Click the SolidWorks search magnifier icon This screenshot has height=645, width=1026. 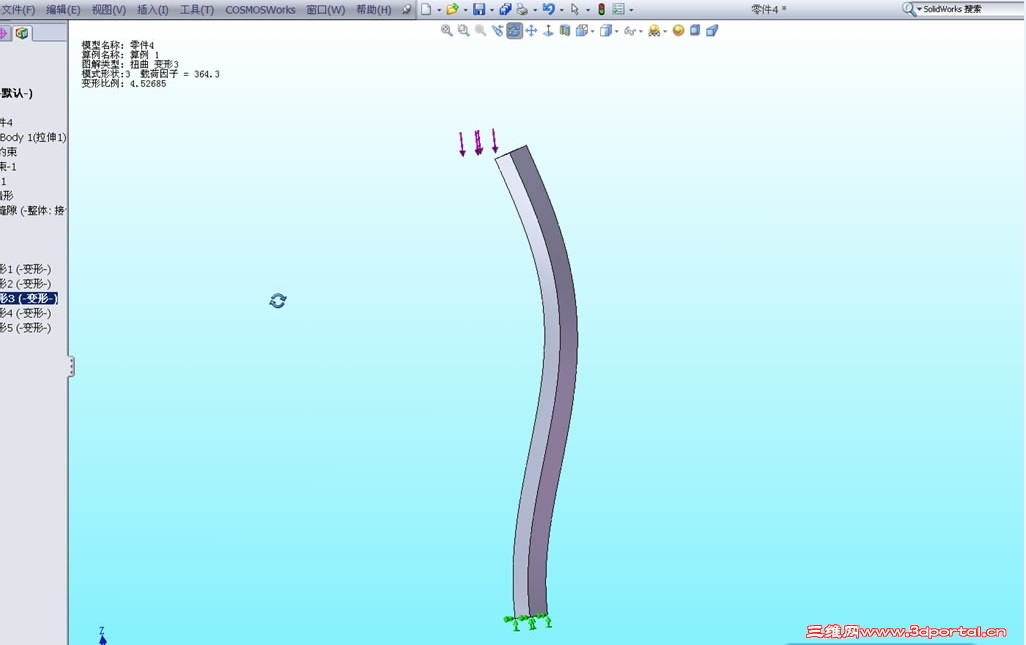pos(908,9)
